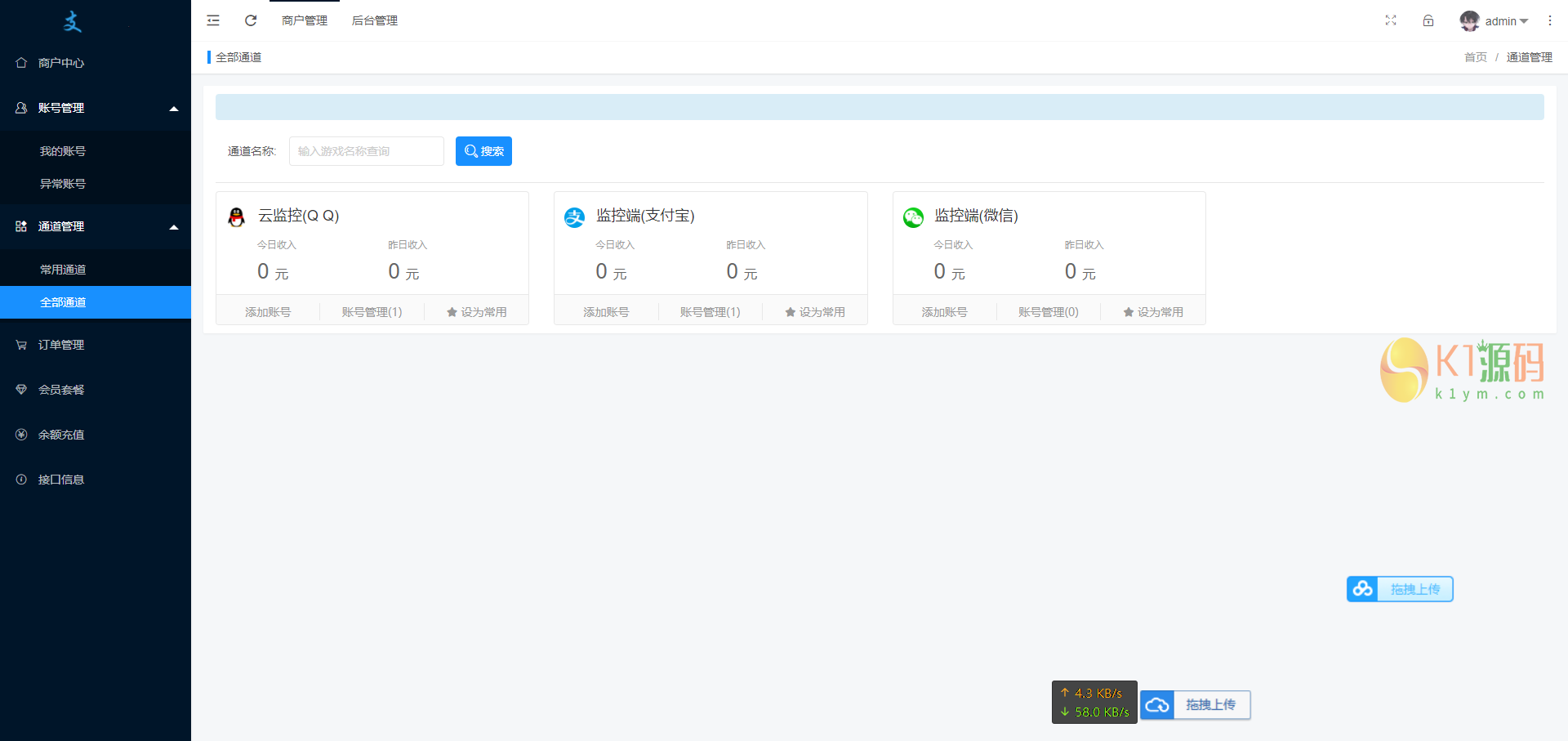The width and height of the screenshot is (1568, 741).
Task: Open 订单管理 in the sidebar
Action: tap(96, 345)
